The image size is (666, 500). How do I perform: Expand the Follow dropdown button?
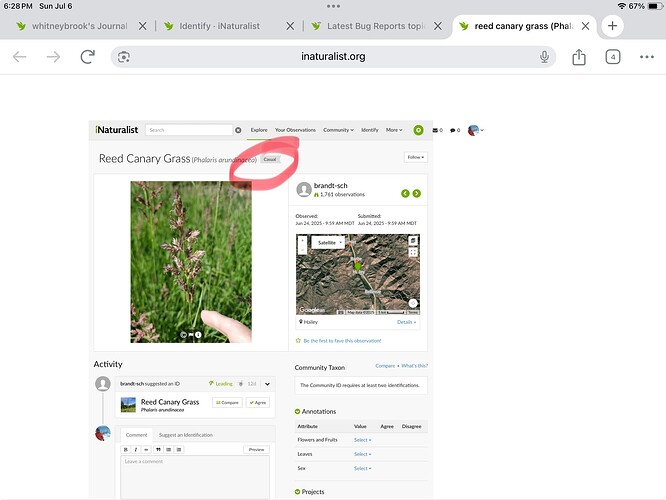point(415,157)
